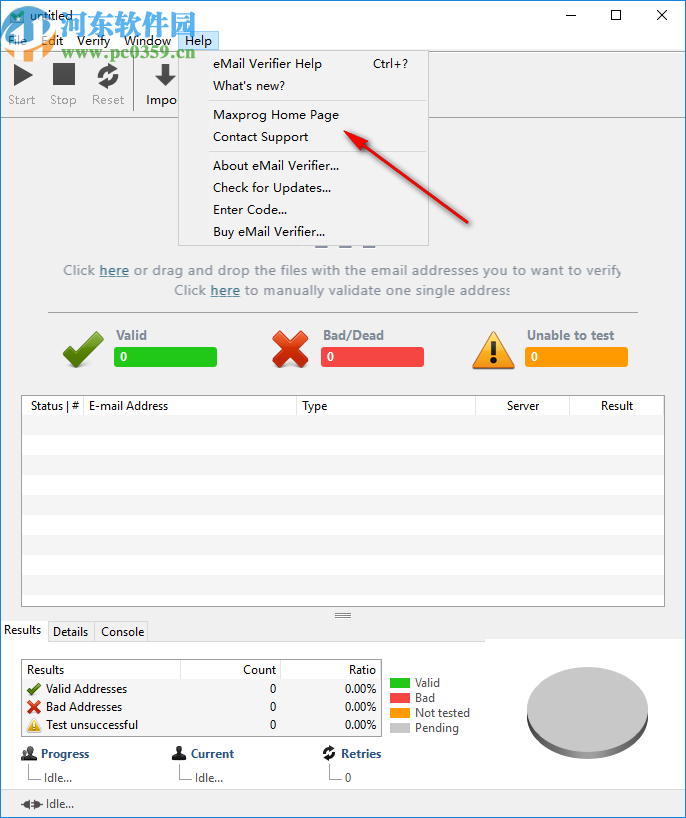The width and height of the screenshot is (686, 818).
Task: Switch to the Console tab
Action: click(x=123, y=632)
